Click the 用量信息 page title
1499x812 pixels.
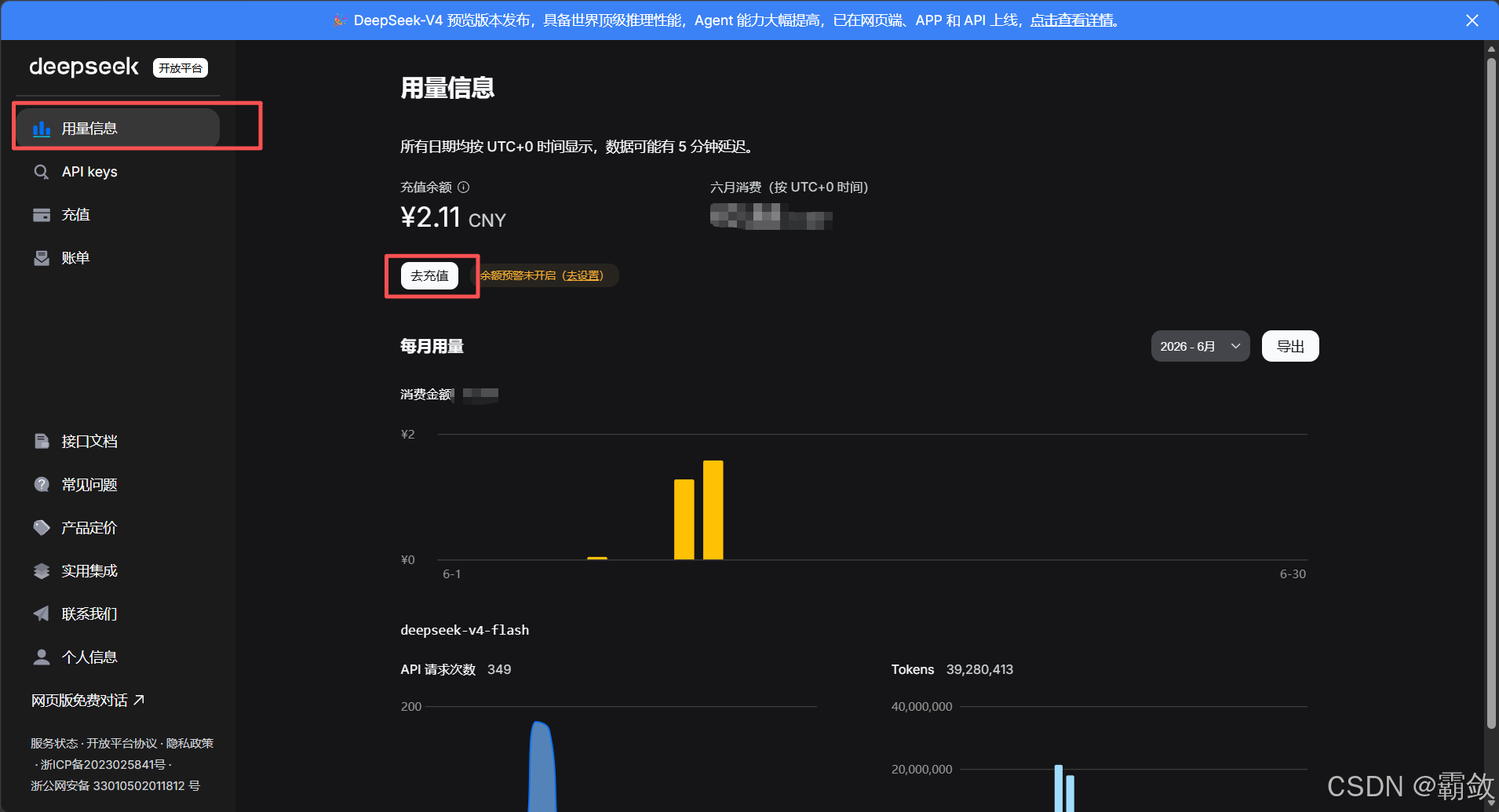click(447, 88)
